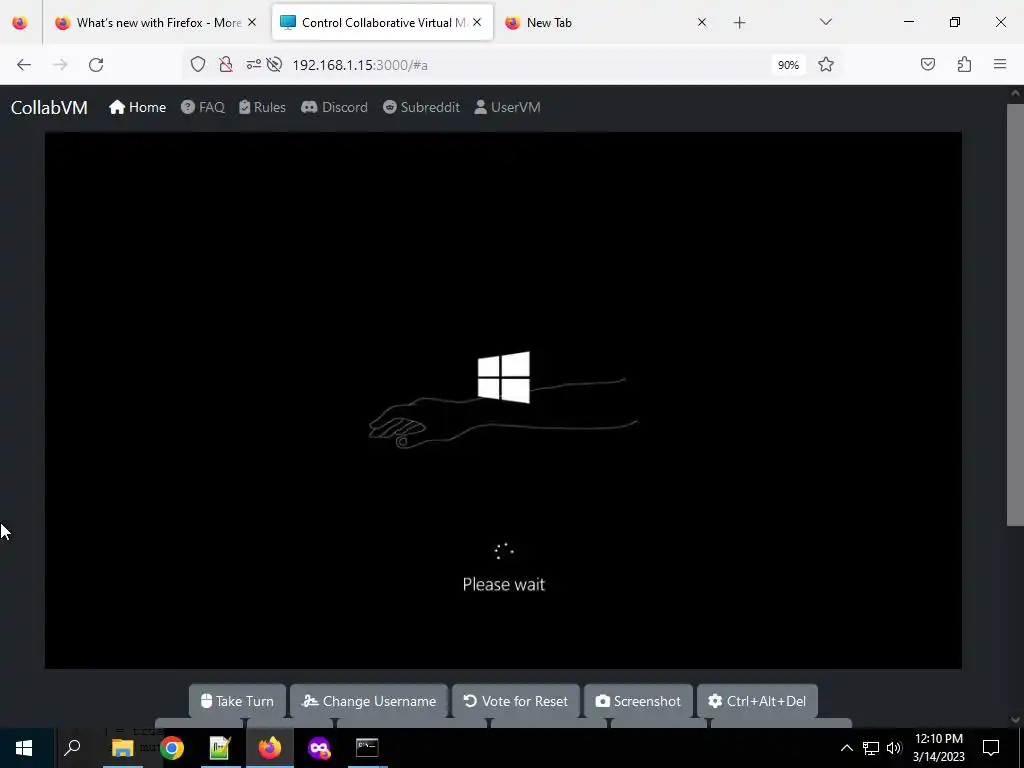The width and height of the screenshot is (1024, 768).
Task: Click the 90% zoom level indicator
Action: coord(788,65)
